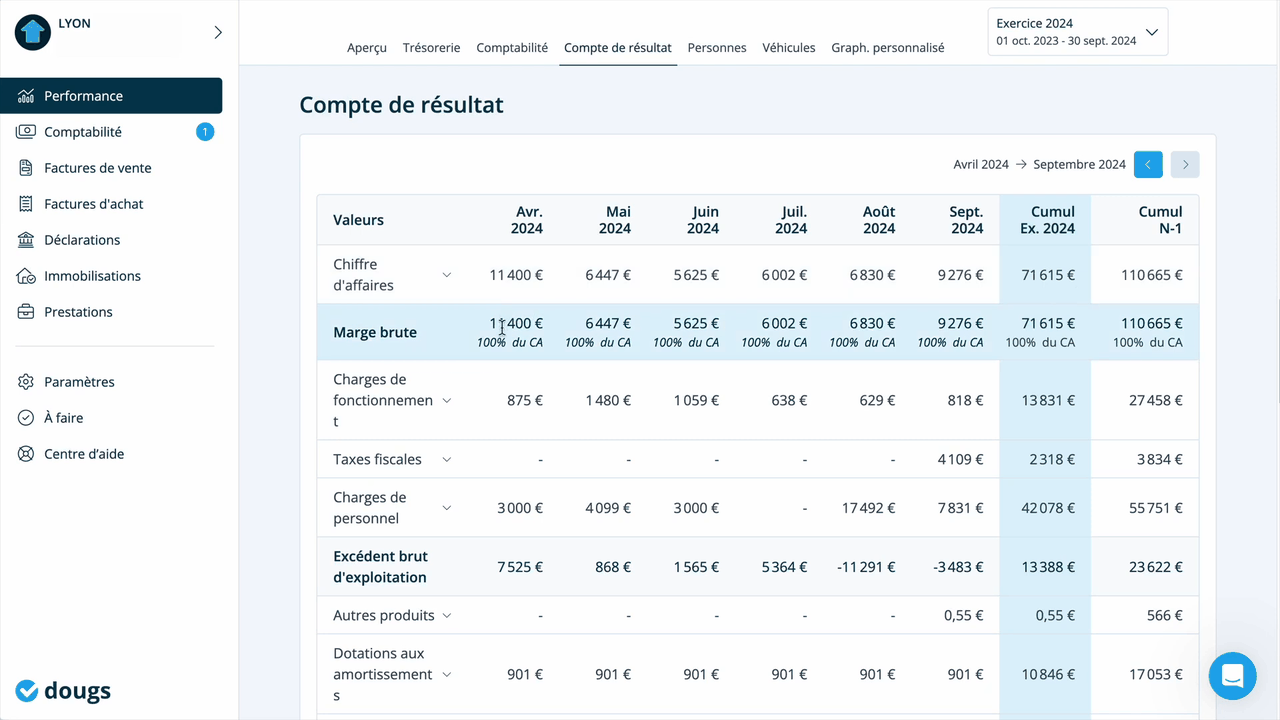Switch to the Trésorerie tab
Image resolution: width=1280 pixels, height=720 pixels.
[432, 48]
